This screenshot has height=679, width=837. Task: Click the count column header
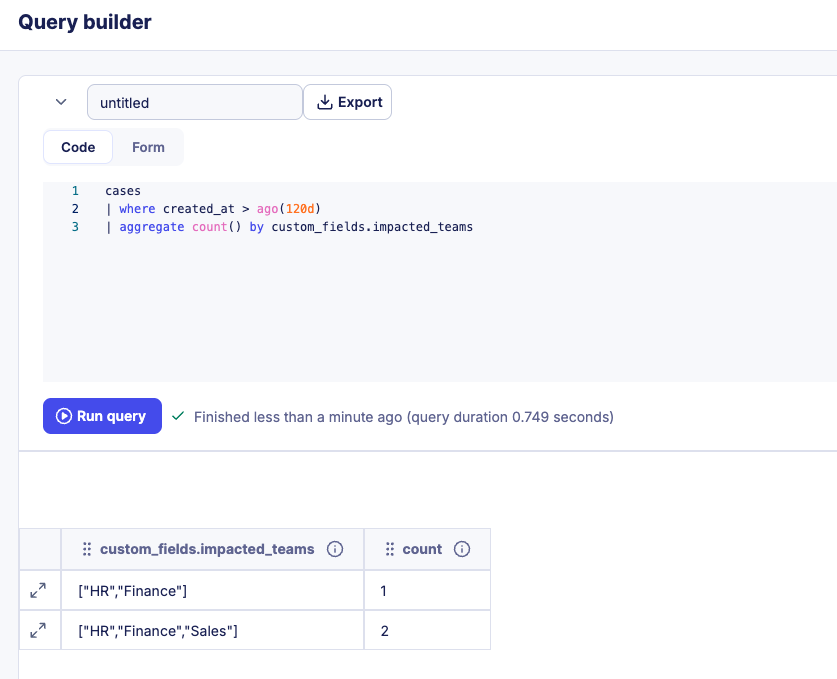click(x=421, y=549)
